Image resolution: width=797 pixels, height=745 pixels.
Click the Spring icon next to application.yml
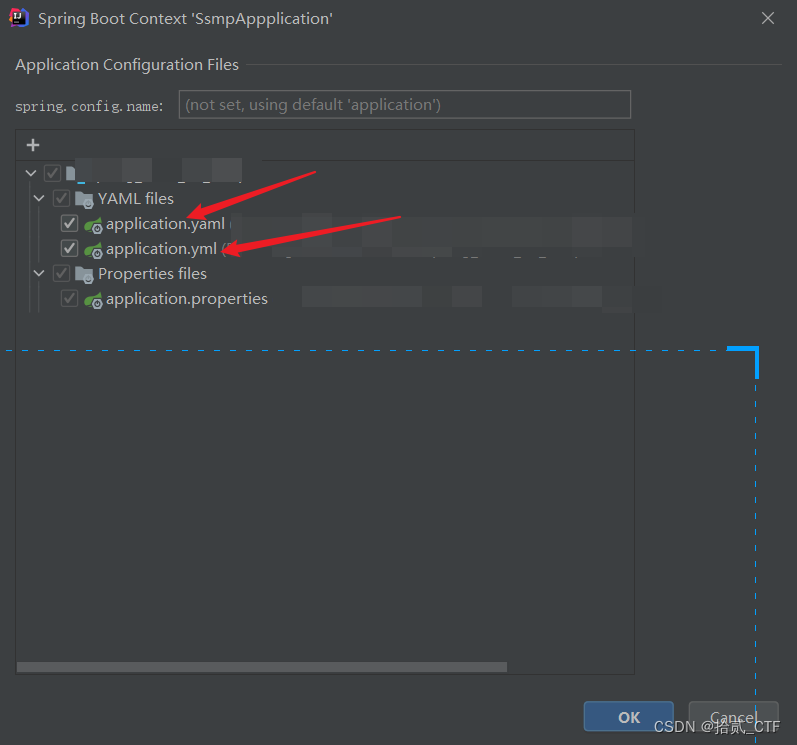(93, 250)
